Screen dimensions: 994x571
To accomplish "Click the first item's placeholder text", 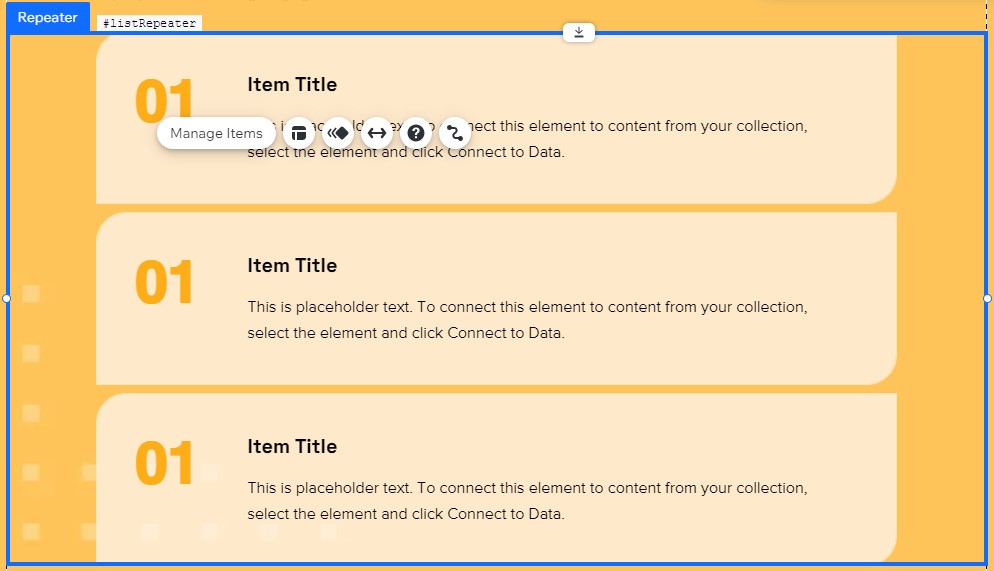I will coord(527,139).
